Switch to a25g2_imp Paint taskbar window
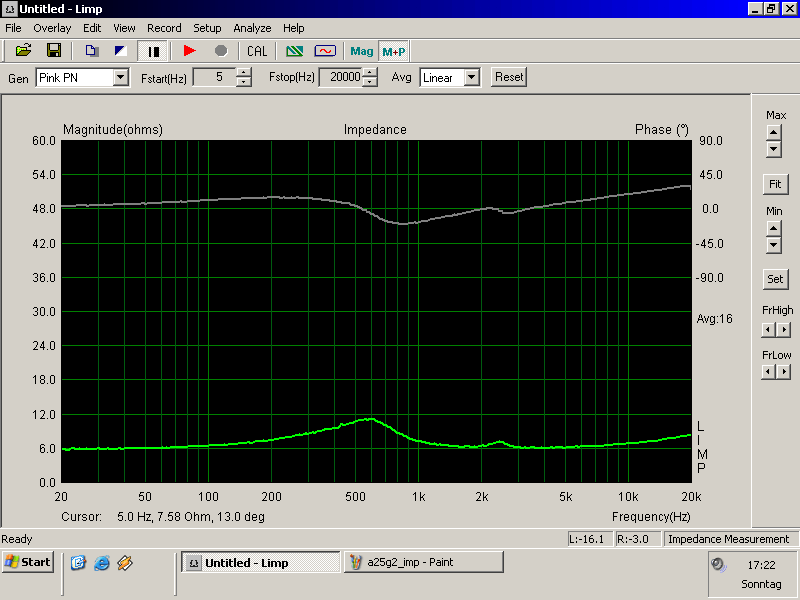The image size is (800, 600). pos(423,562)
